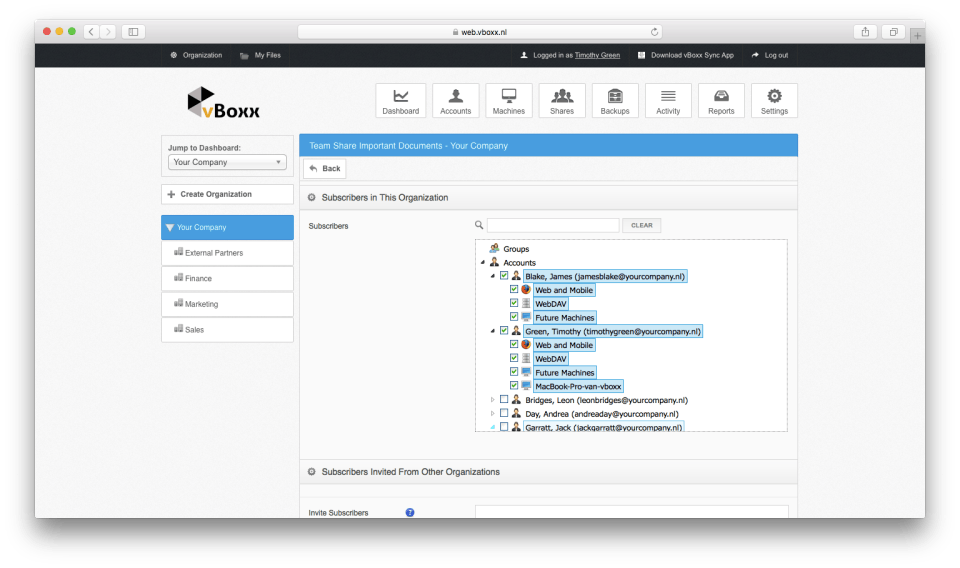Click the Safari share icon
The image size is (960, 568).
tap(865, 32)
